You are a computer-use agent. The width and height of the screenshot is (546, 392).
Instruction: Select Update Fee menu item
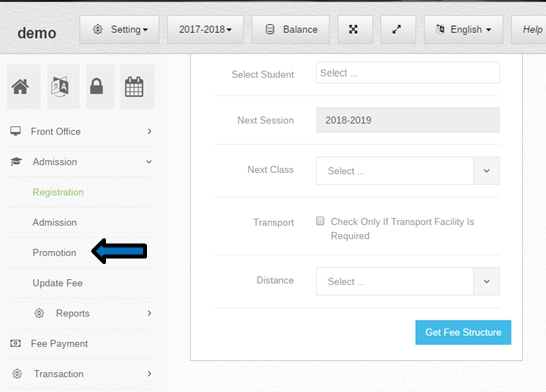57,283
